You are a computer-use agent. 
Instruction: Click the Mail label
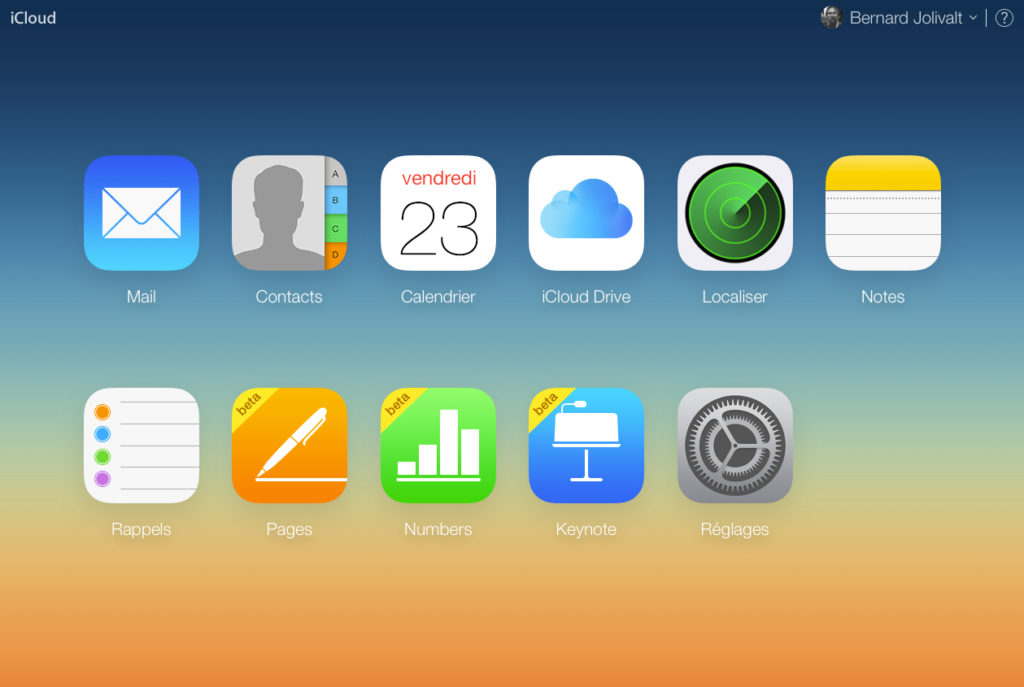click(x=141, y=296)
